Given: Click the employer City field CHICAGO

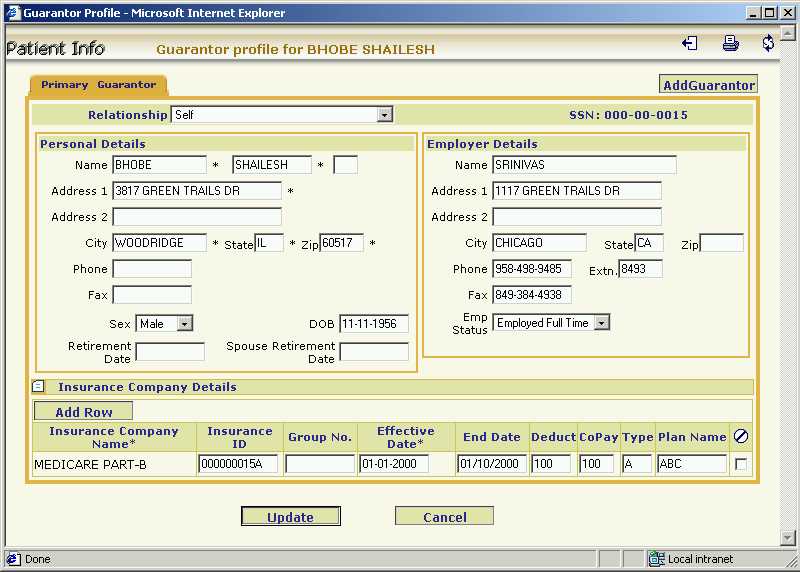Looking at the screenshot, I should coord(540,243).
